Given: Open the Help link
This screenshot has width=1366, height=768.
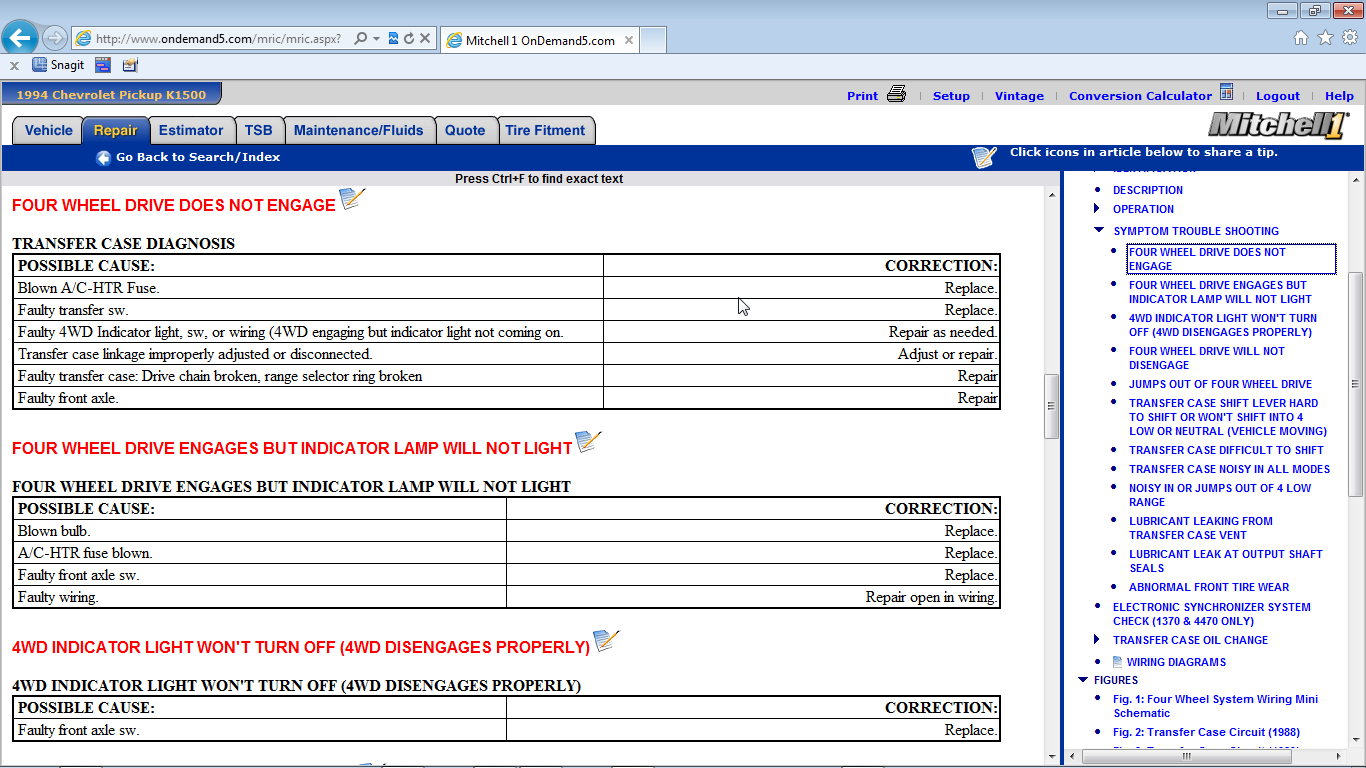Looking at the screenshot, I should coord(1339,96).
